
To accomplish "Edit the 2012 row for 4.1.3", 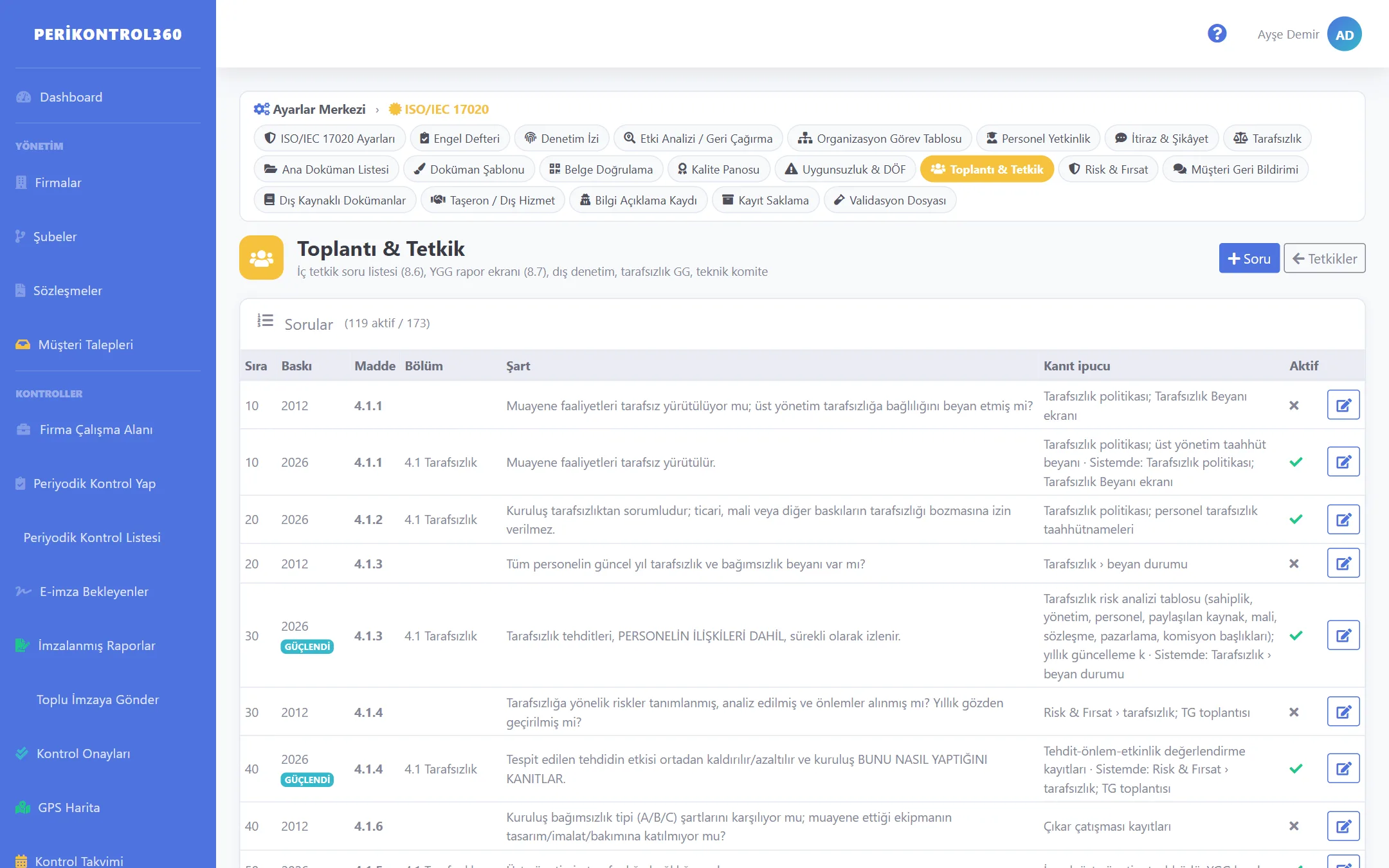I will click(x=1343, y=563).
